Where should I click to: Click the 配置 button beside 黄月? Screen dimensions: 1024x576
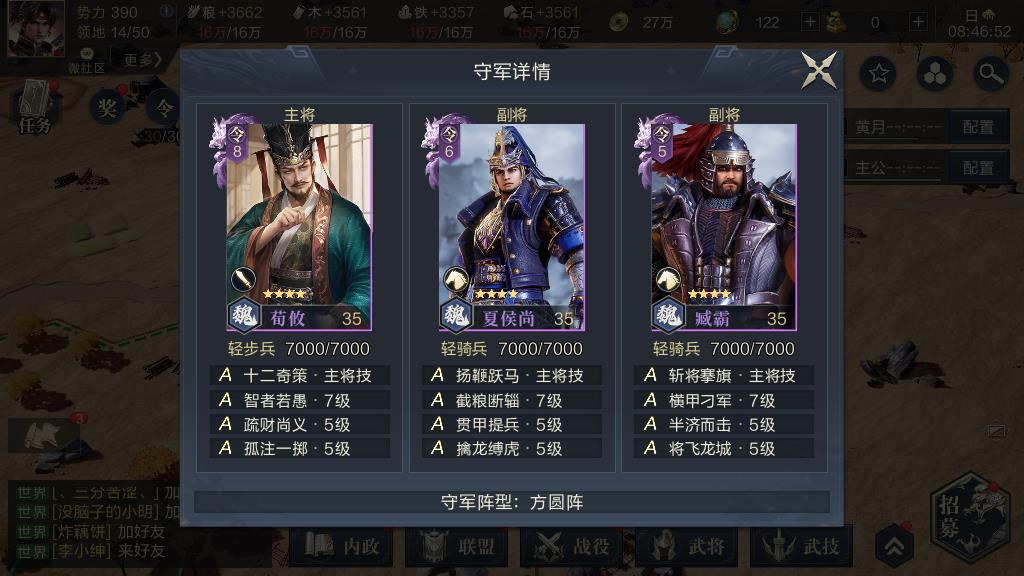[x=978, y=127]
